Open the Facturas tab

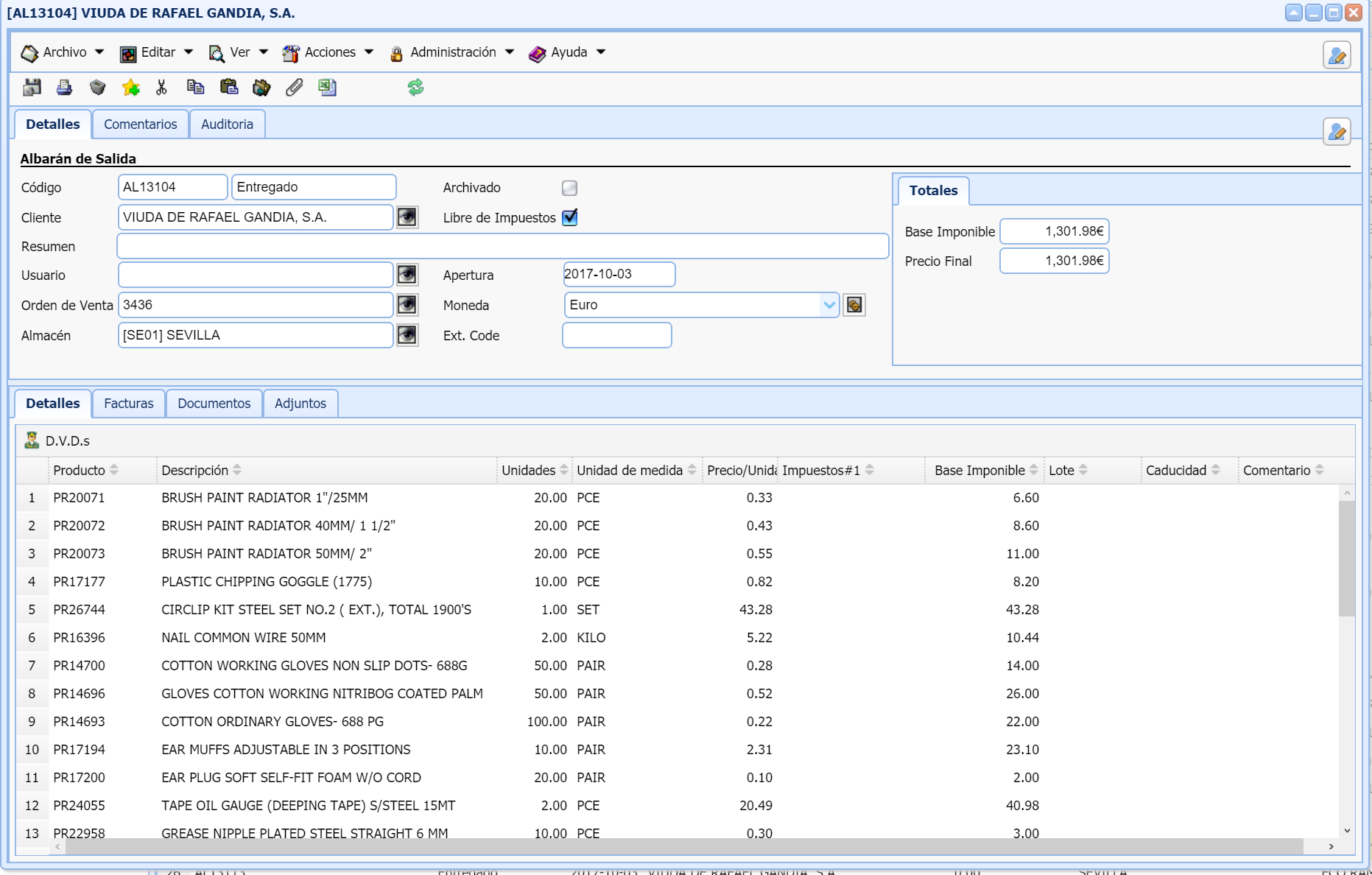128,404
